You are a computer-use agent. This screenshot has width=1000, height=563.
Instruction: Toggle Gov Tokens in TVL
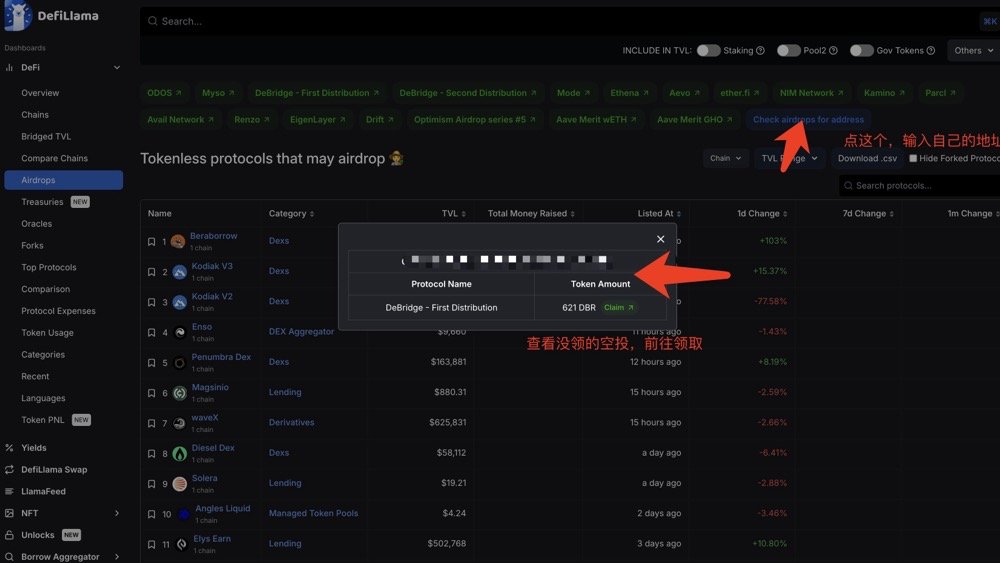(x=861, y=50)
